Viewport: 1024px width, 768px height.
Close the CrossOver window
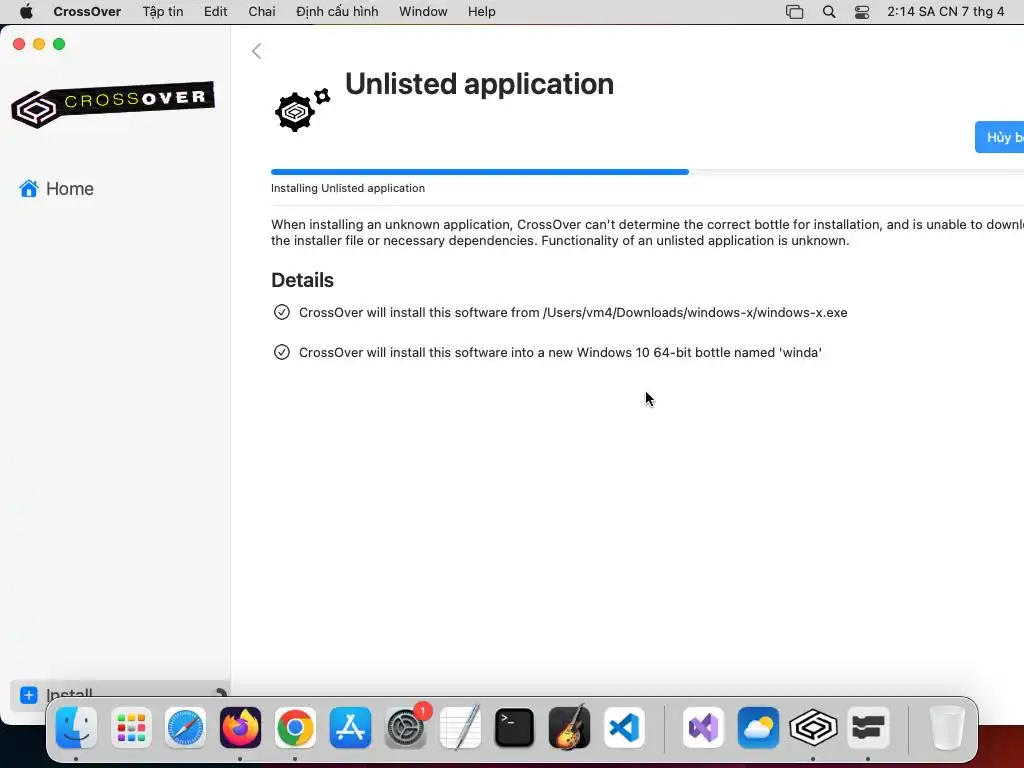19,44
